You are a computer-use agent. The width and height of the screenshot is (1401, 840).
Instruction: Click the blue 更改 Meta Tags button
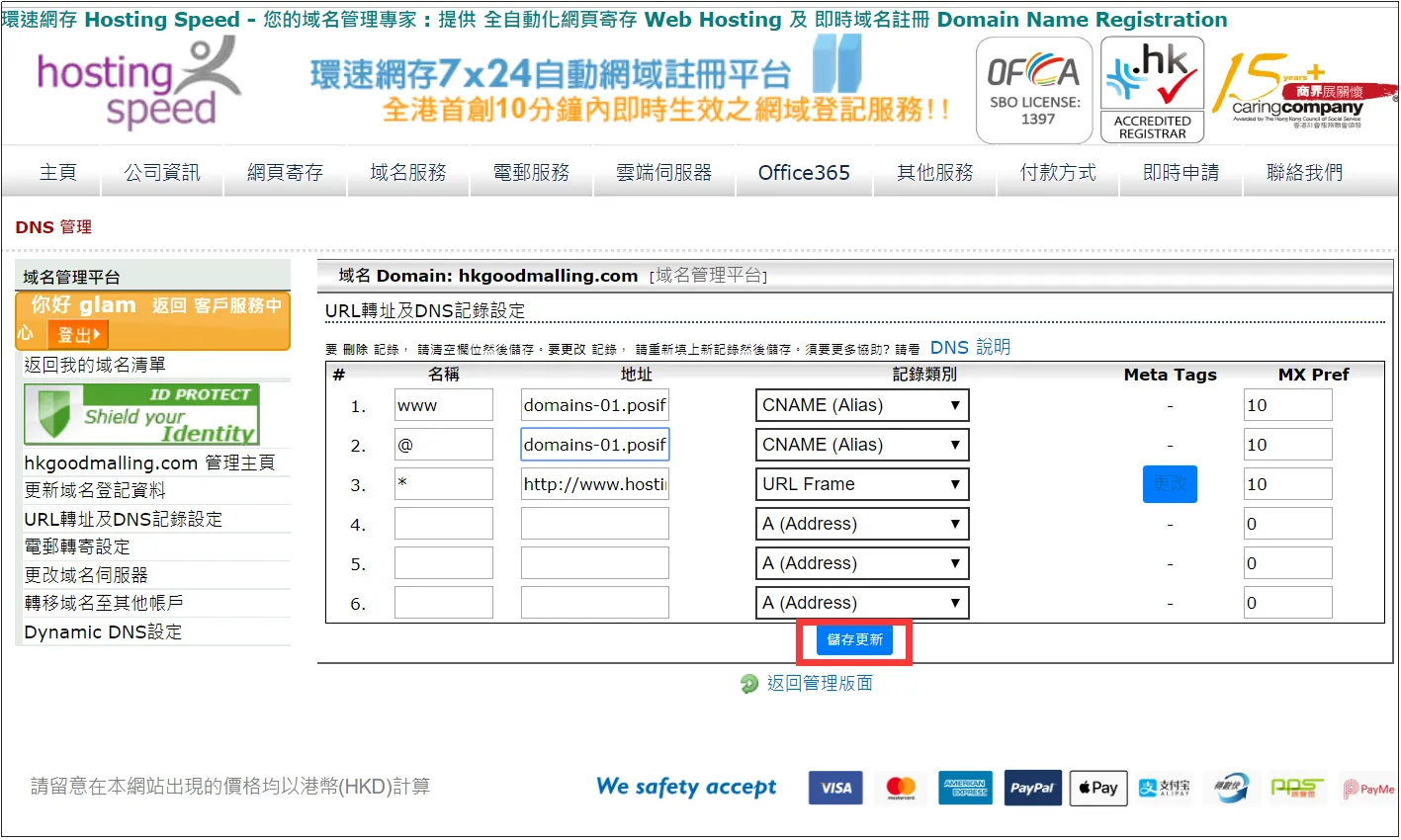(1170, 484)
